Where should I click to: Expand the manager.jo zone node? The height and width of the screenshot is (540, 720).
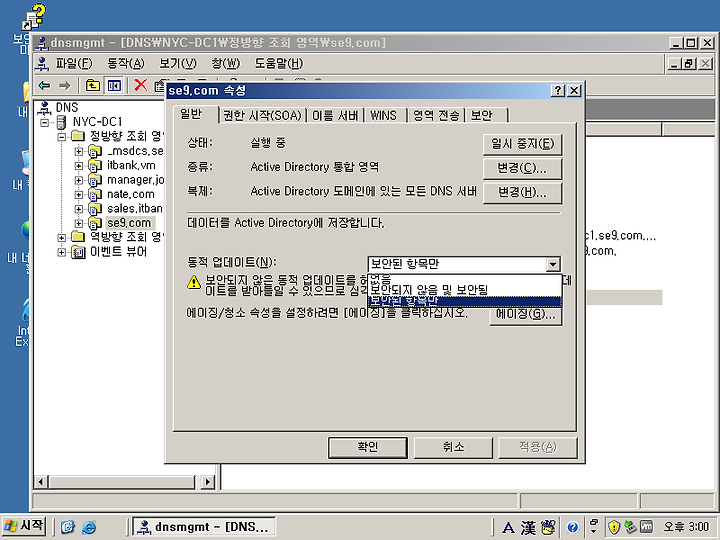click(79, 180)
